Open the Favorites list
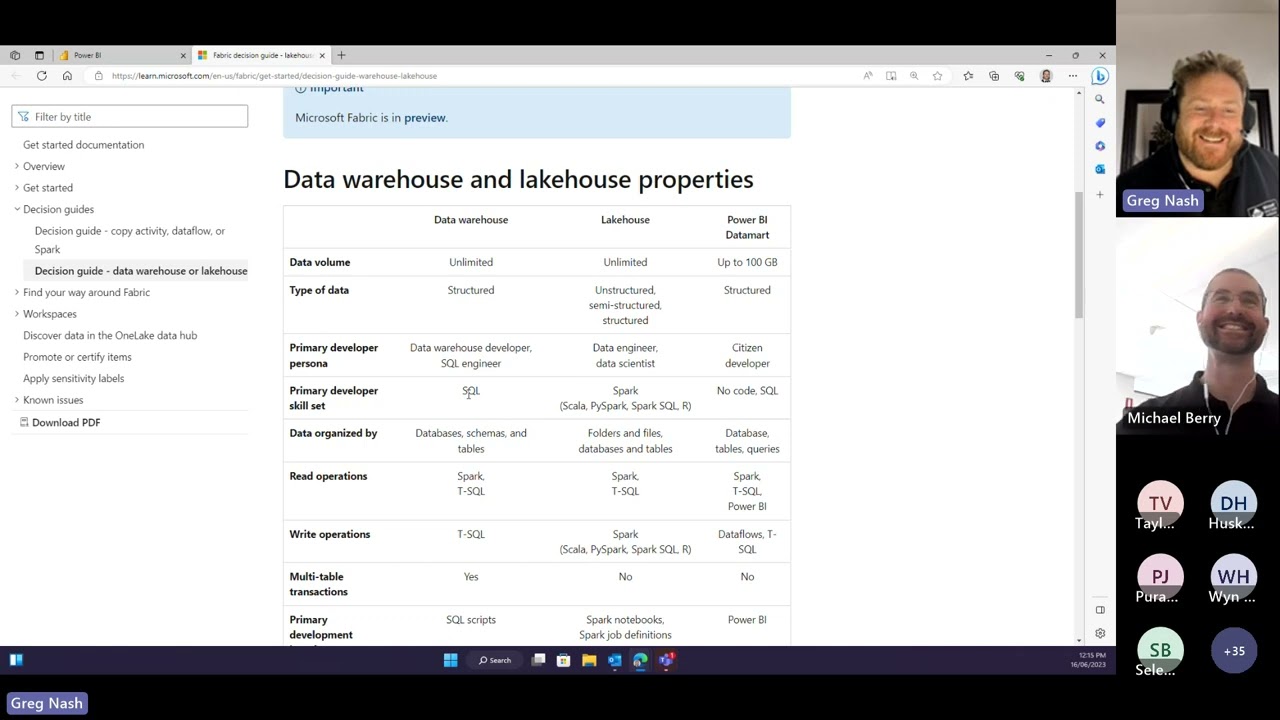The image size is (1280, 720). pos(968,76)
